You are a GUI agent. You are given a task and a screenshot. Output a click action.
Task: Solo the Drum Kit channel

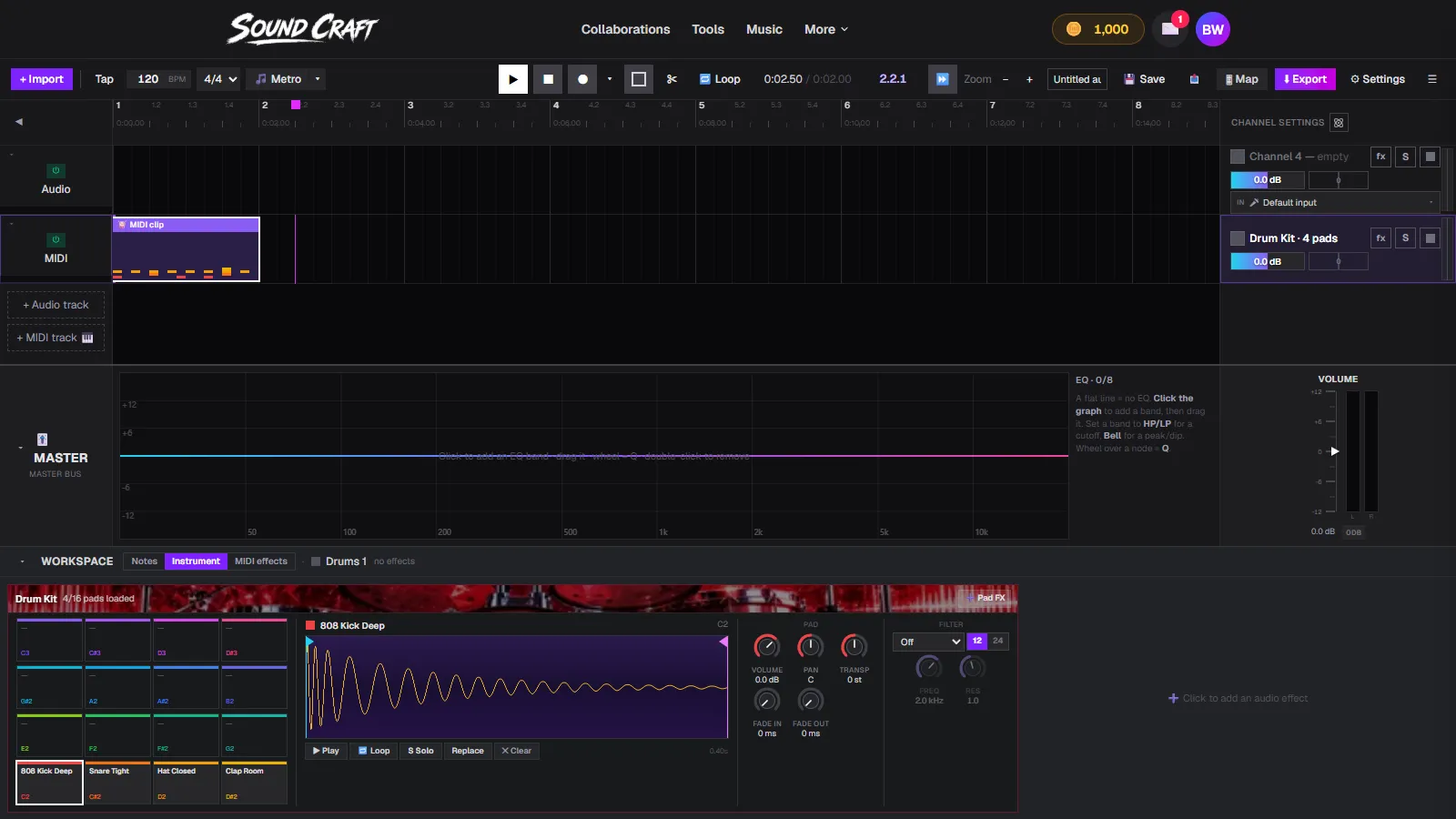(1405, 238)
